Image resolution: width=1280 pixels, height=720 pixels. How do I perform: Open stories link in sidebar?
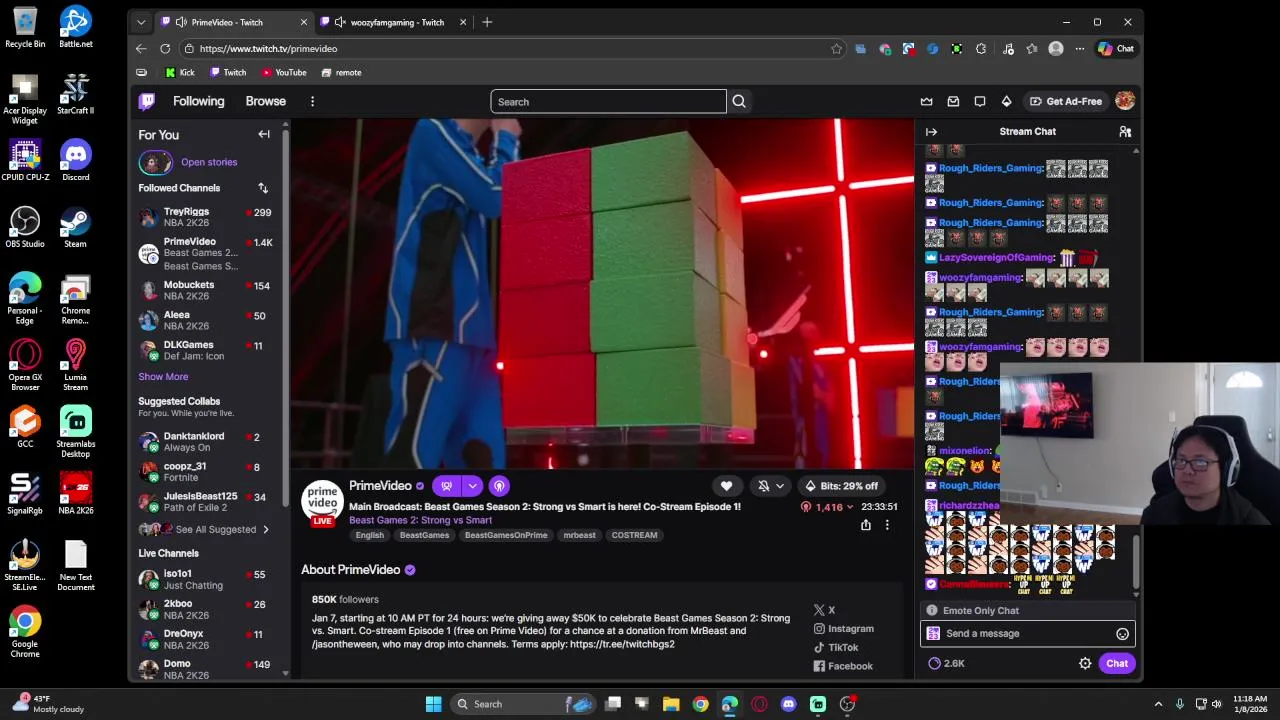click(209, 162)
